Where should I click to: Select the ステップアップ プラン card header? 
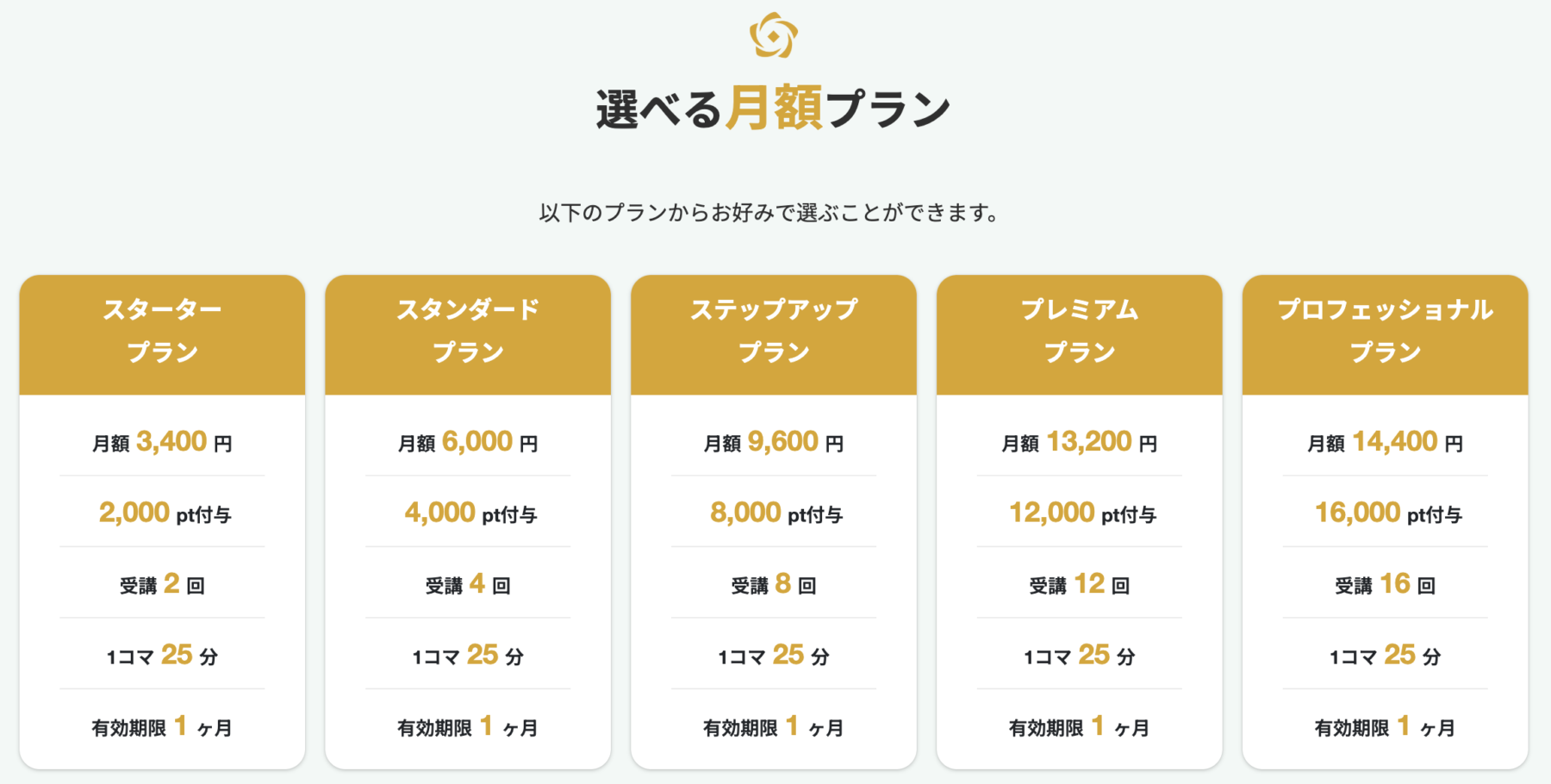(x=774, y=335)
